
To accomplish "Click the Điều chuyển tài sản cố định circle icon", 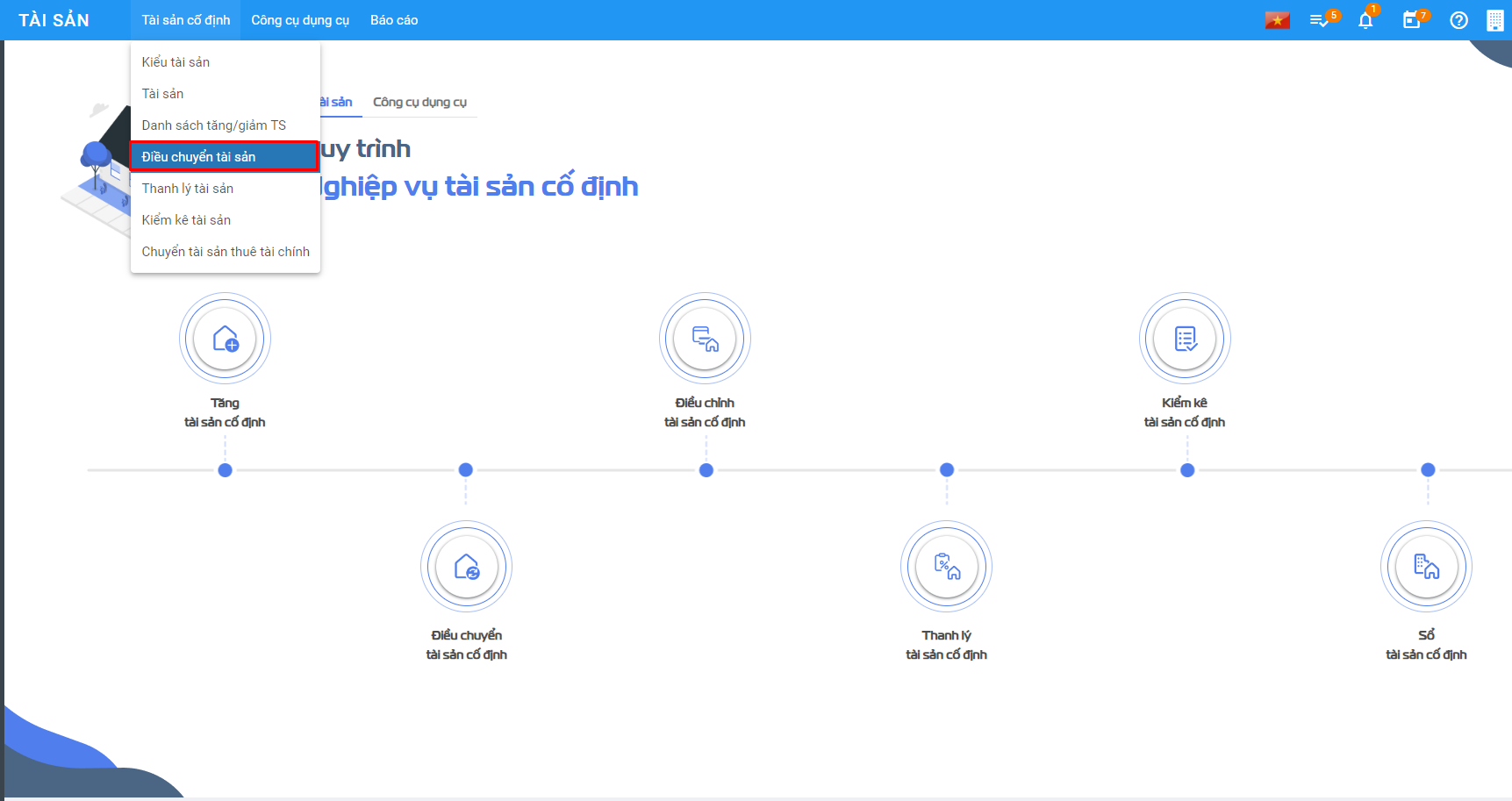I will 466,568.
